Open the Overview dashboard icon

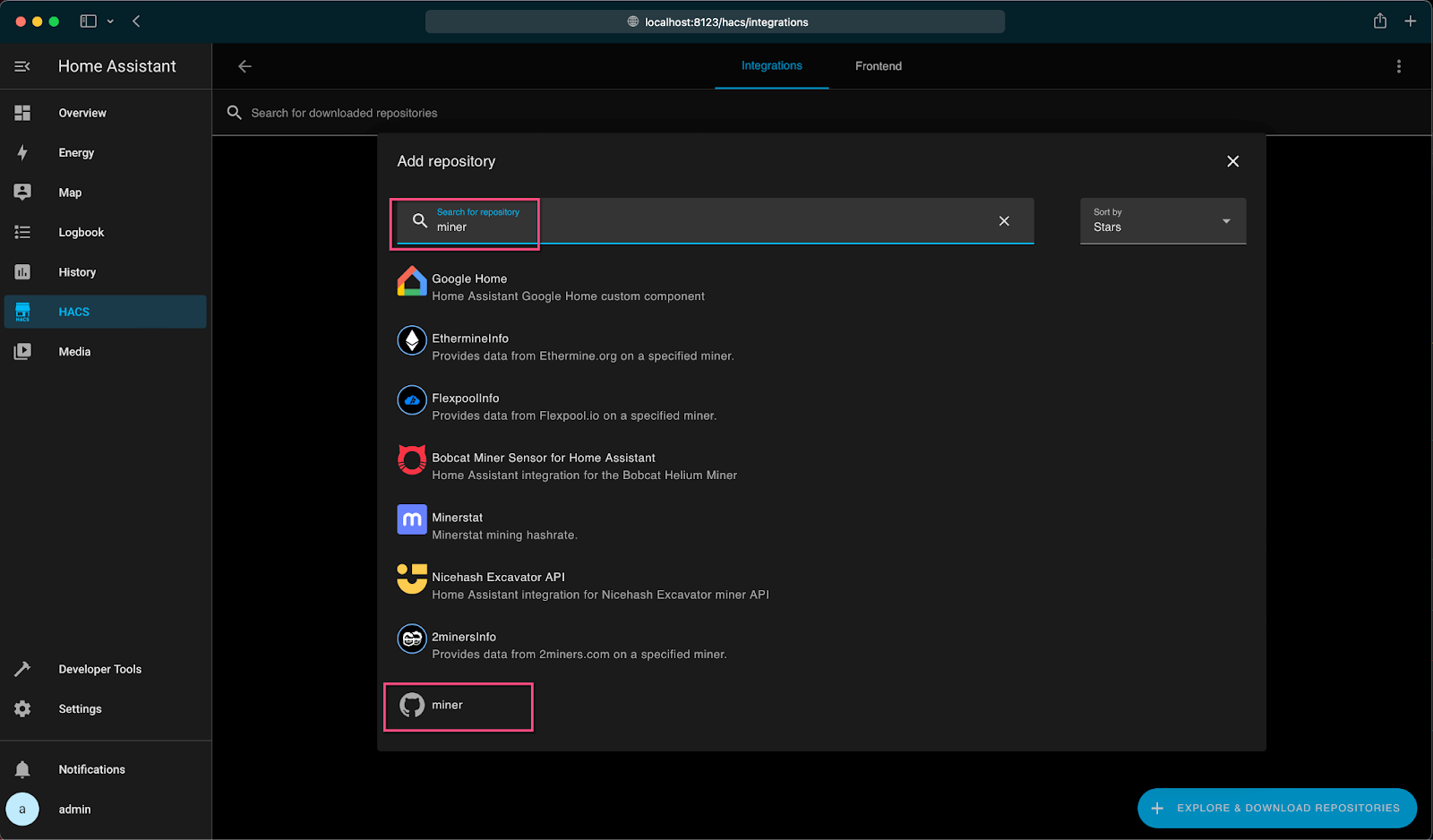coord(22,113)
